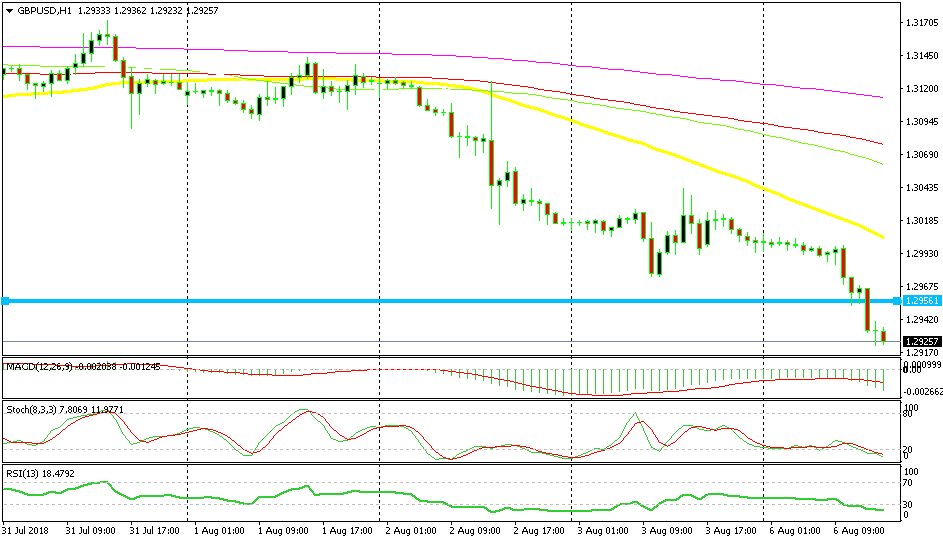Click the 3 Aug 09:00 time label

[x=667, y=531]
